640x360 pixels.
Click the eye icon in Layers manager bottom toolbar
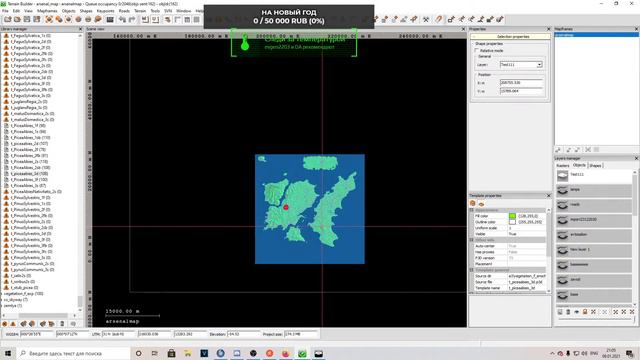[x=577, y=312]
